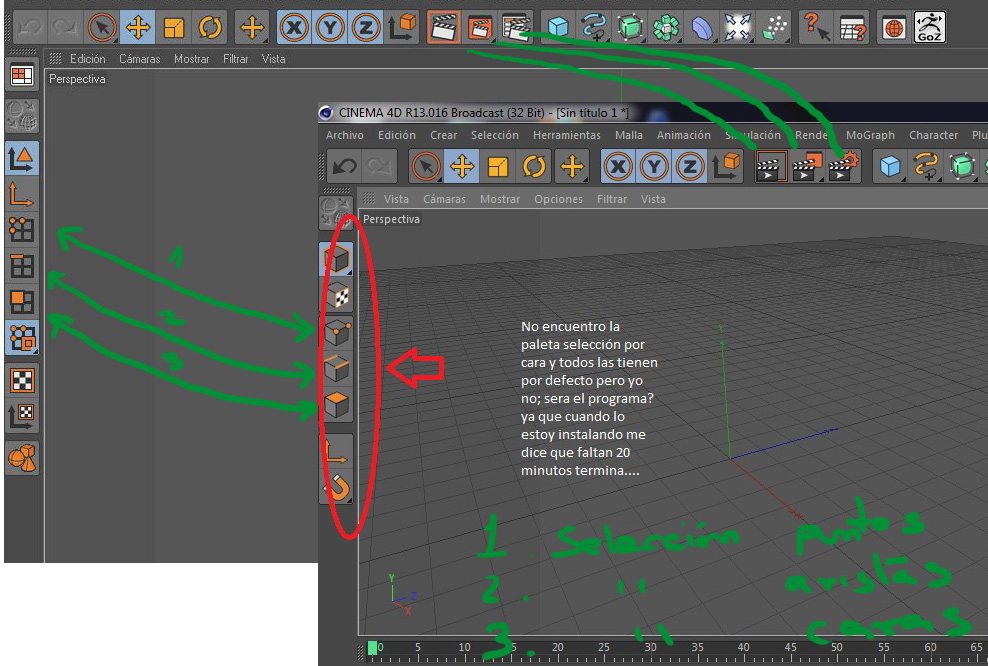988x666 pixels.
Task: Click Undo arrow in front window toolbar
Action: pyautogui.click(x=344, y=167)
